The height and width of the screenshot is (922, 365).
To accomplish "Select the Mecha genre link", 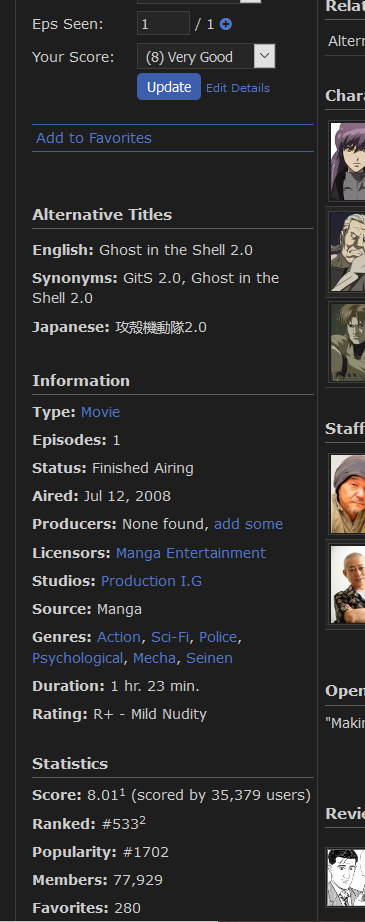I will tap(154, 659).
